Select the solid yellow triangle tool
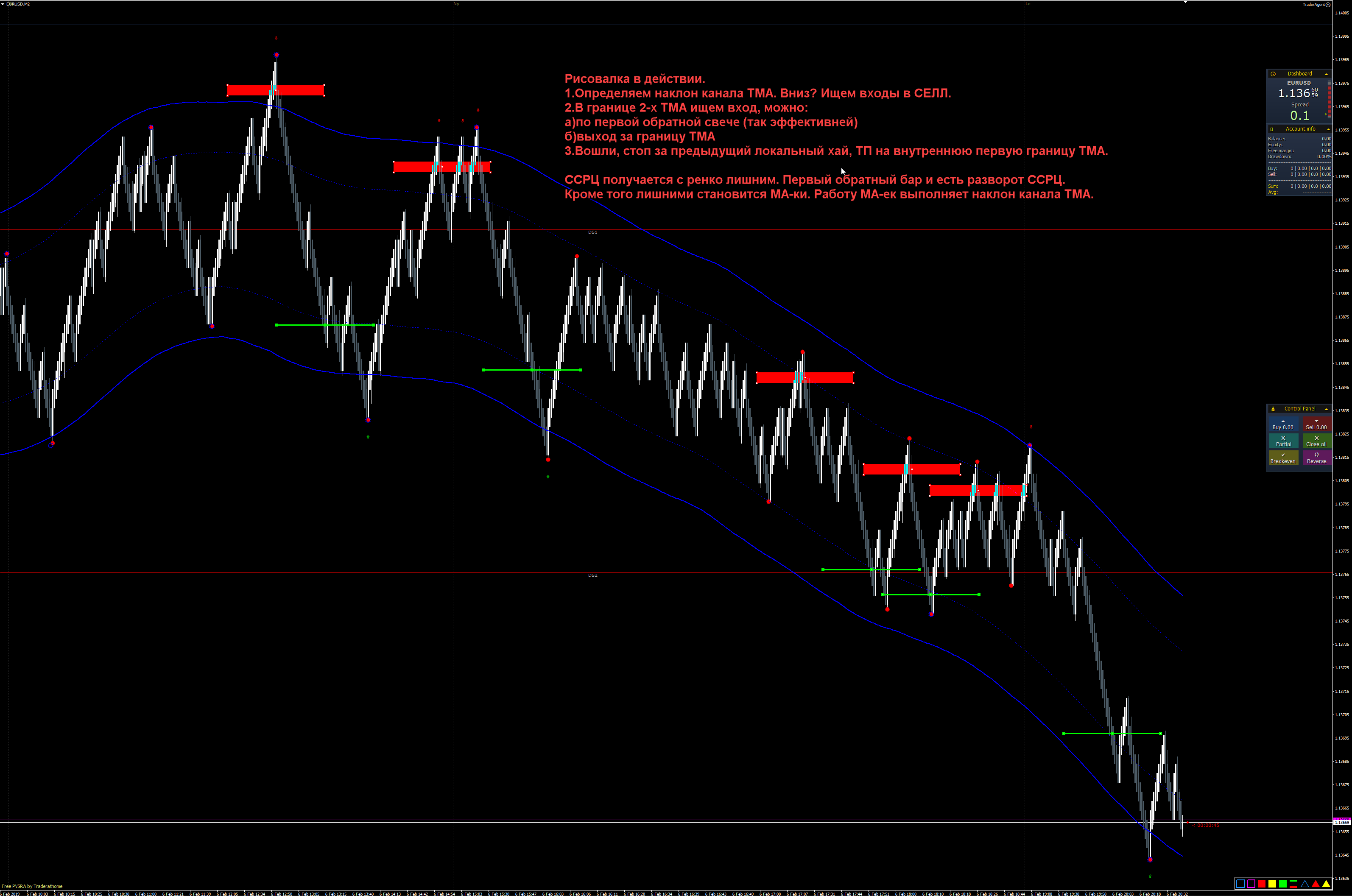This screenshot has height=896, width=1352. (x=1326, y=883)
